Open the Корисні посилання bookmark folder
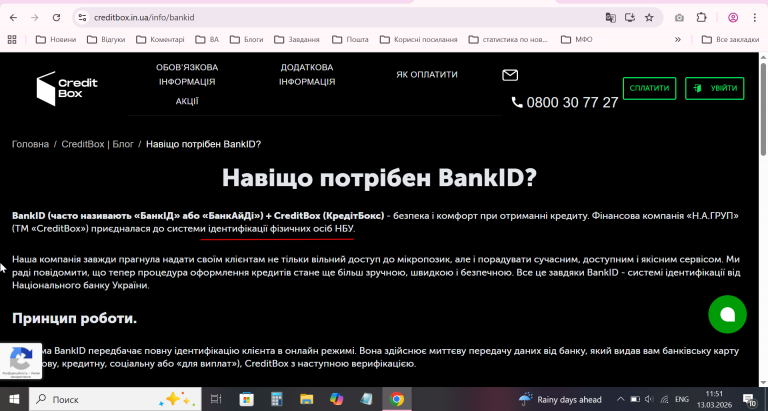 pyautogui.click(x=418, y=39)
